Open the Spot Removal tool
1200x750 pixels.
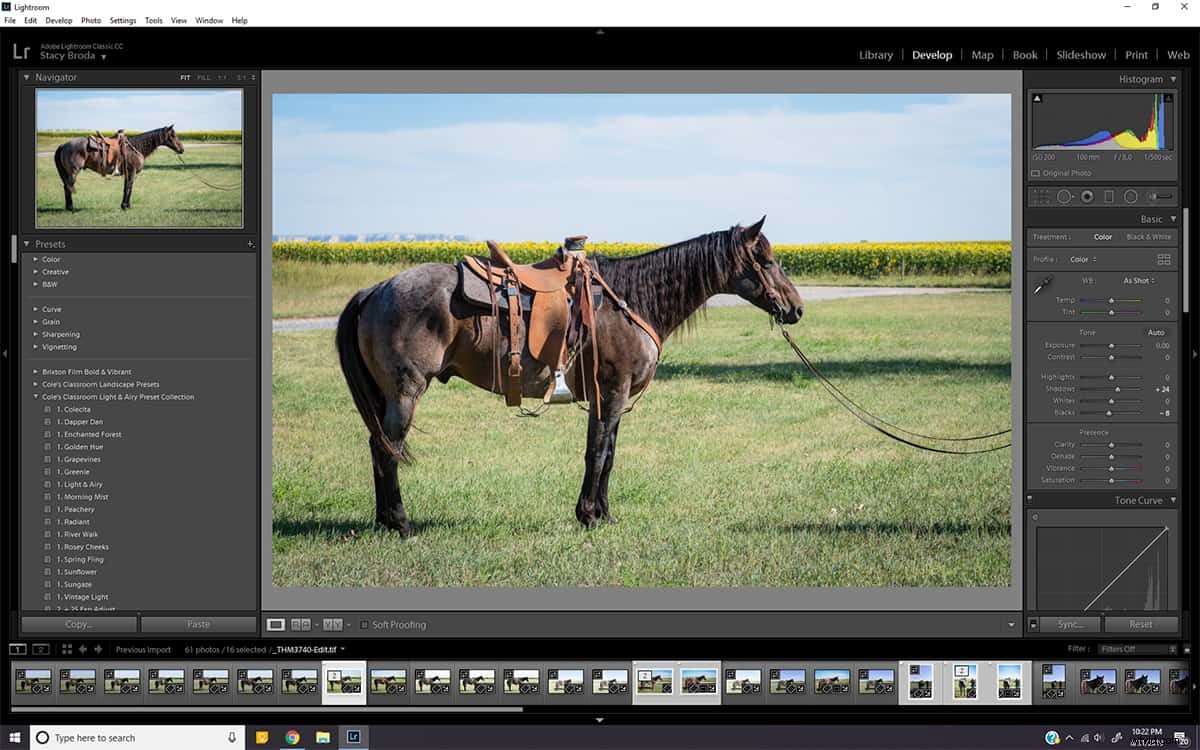1063,196
